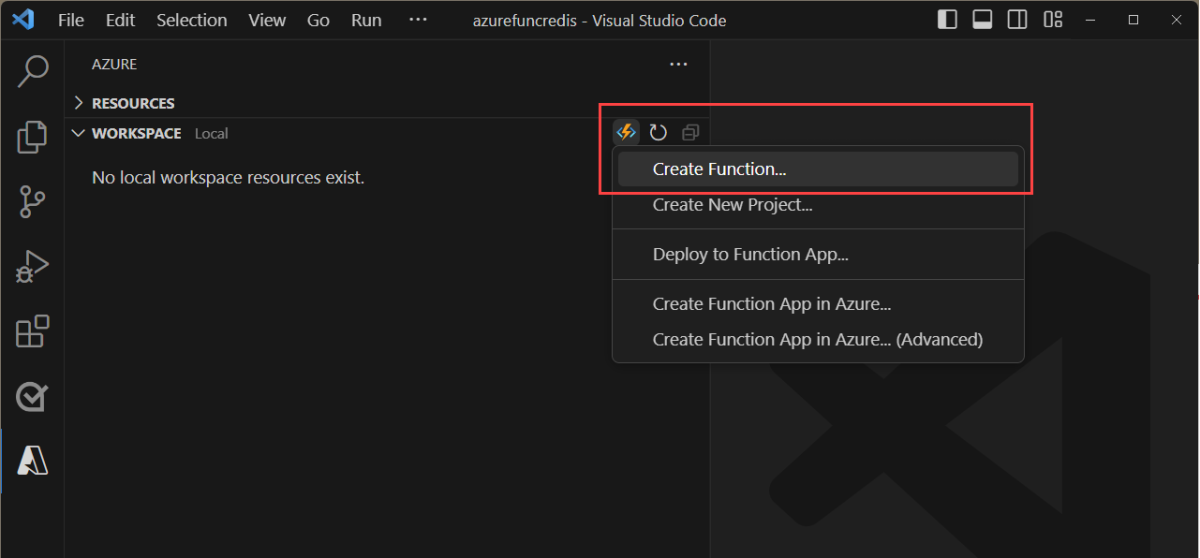
Task: Click the Azure icon in activity bar
Action: [33, 460]
